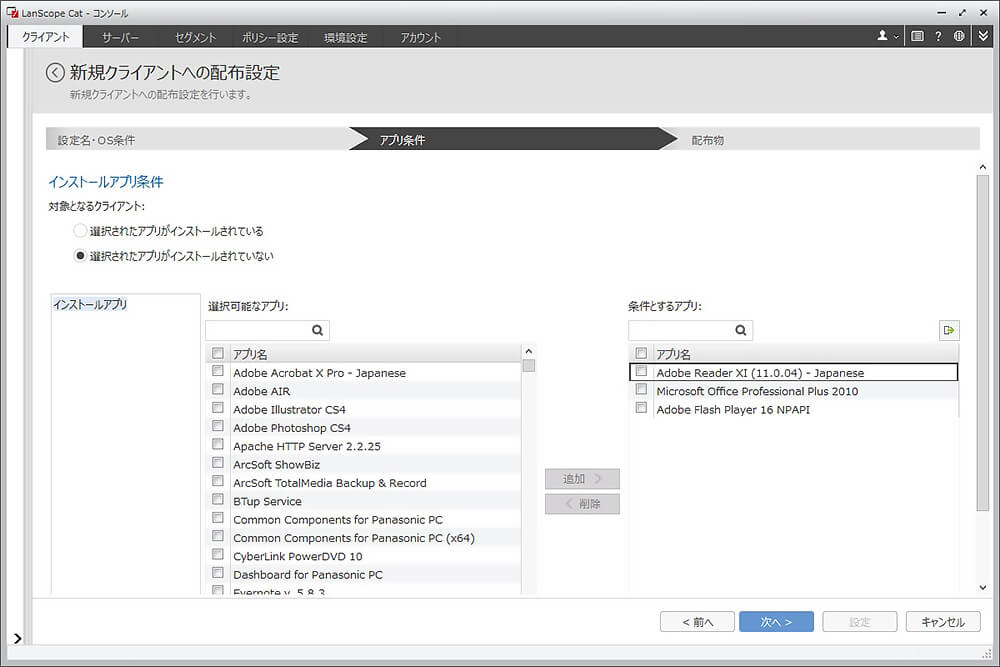Image resolution: width=1000 pixels, height=667 pixels.
Task: Open the クライアント tab
Action: tap(45, 37)
